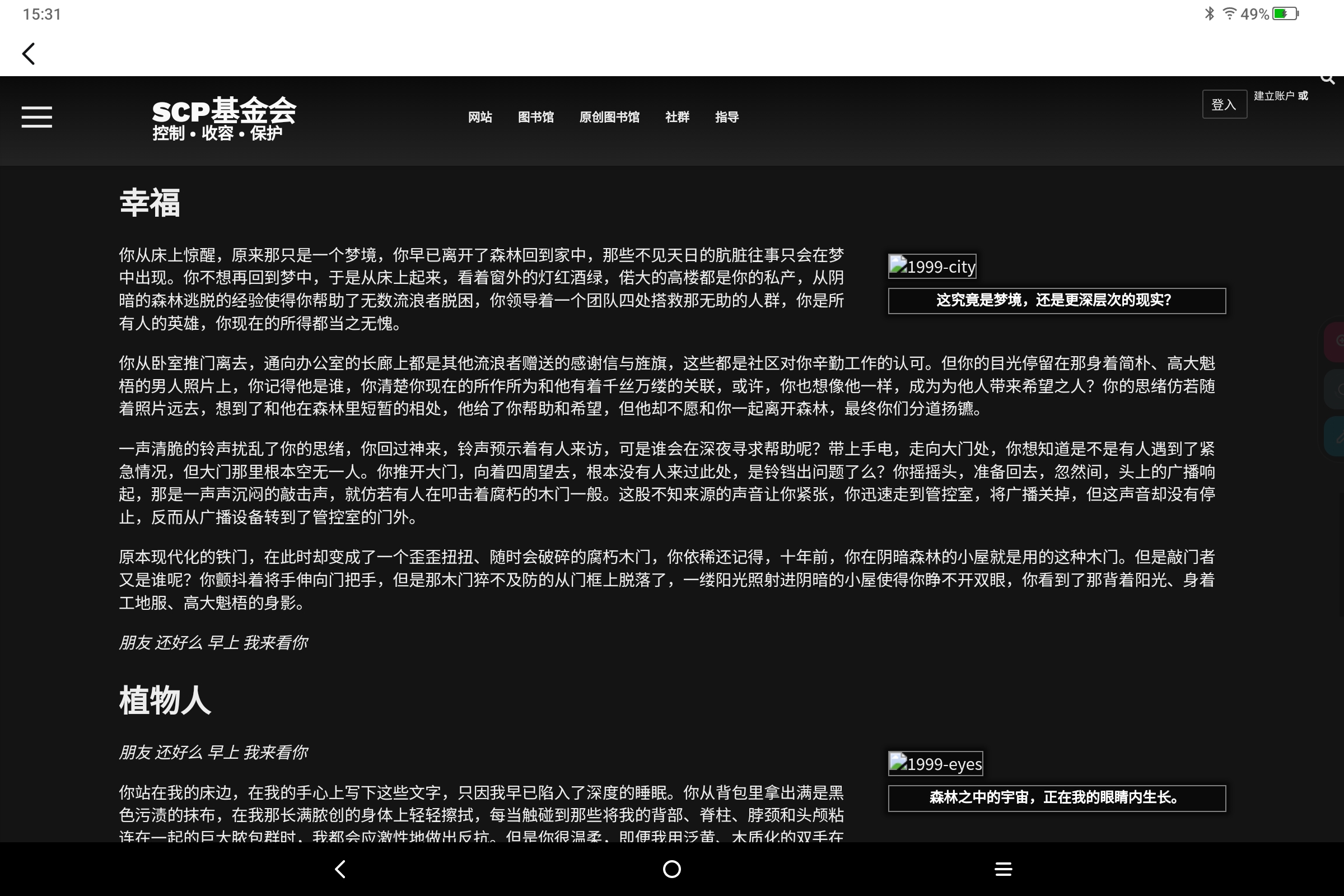1344x896 pixels.
Task: Open the broken 1999-city image
Action: click(x=932, y=267)
